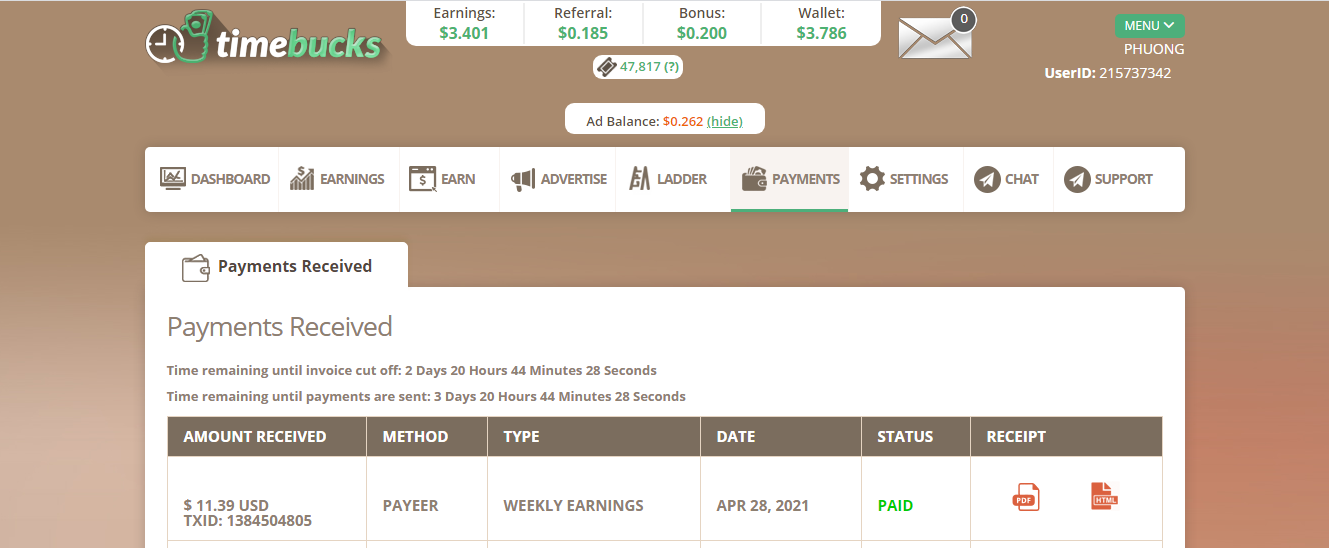Click the UserID 215737342 text
The height and width of the screenshot is (548, 1329).
click(x=1108, y=73)
